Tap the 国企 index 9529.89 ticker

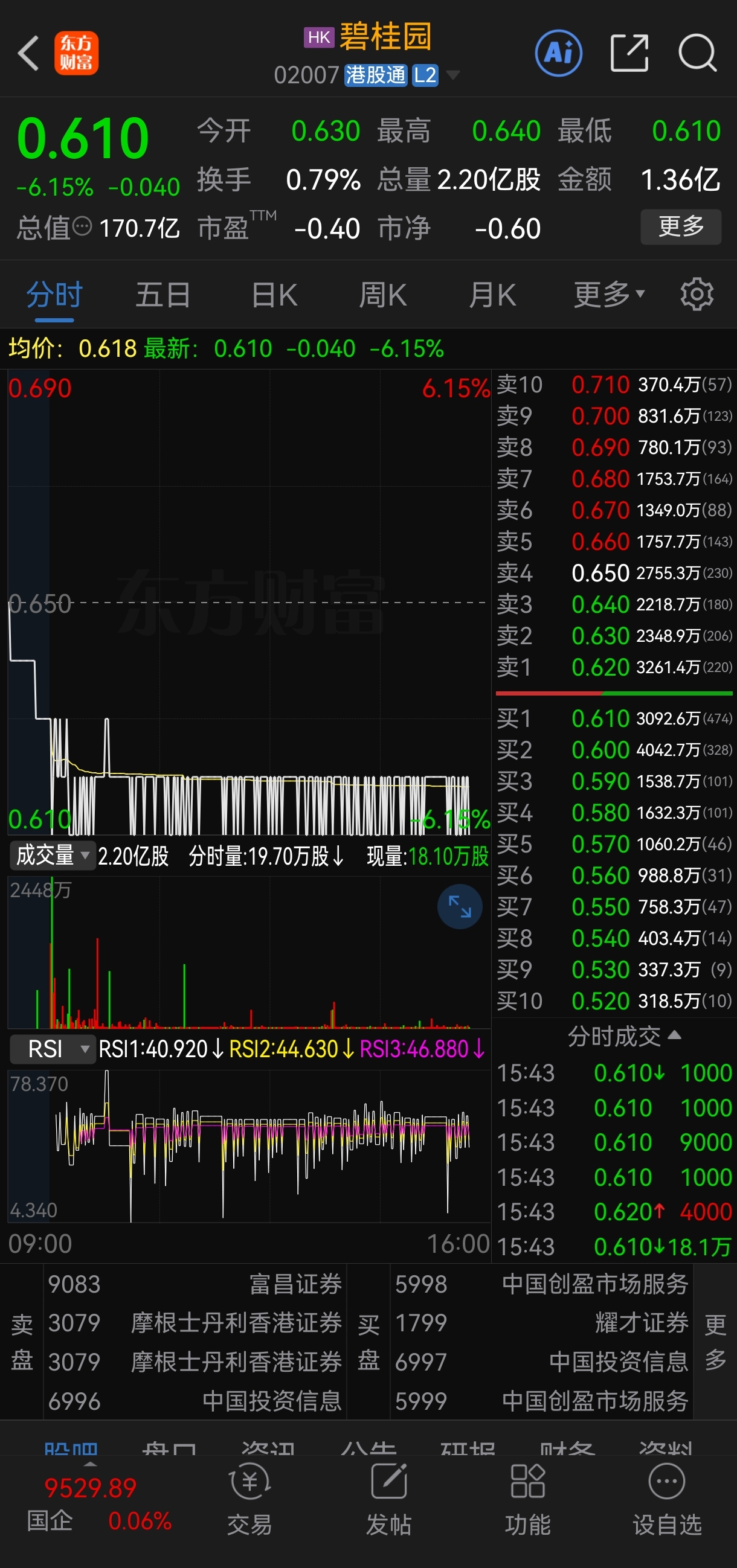[x=90, y=1503]
